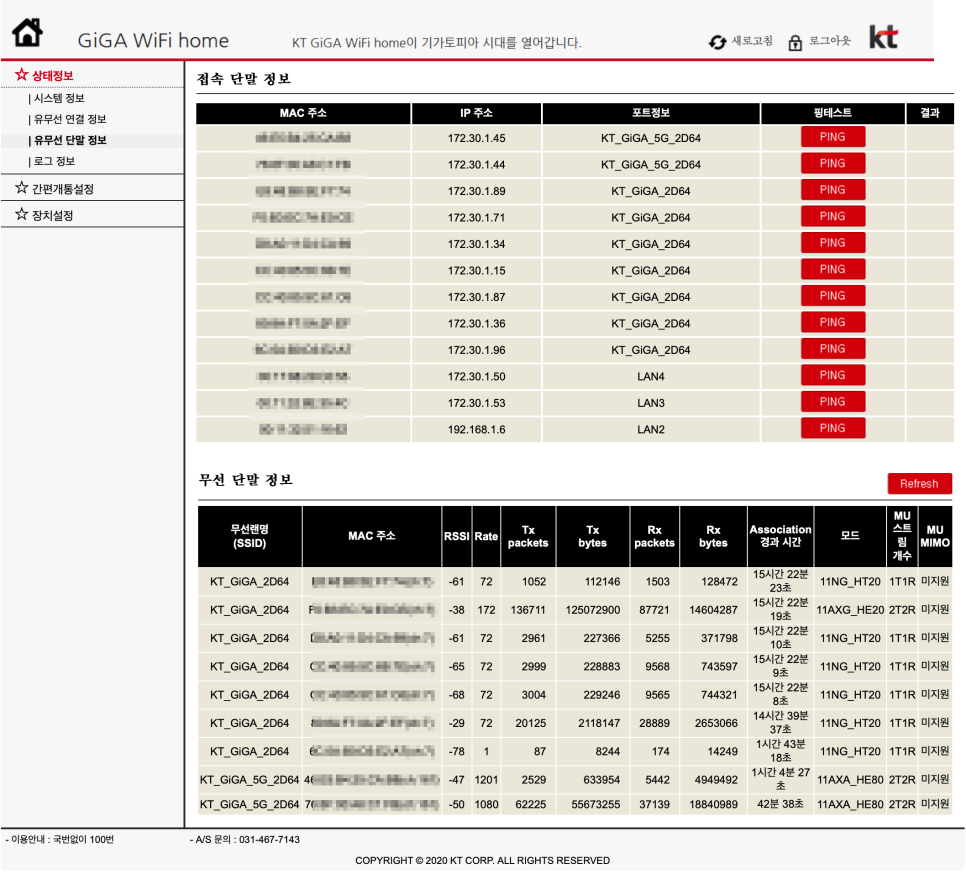Expand the 간편개통설정 menu section

tap(62, 189)
